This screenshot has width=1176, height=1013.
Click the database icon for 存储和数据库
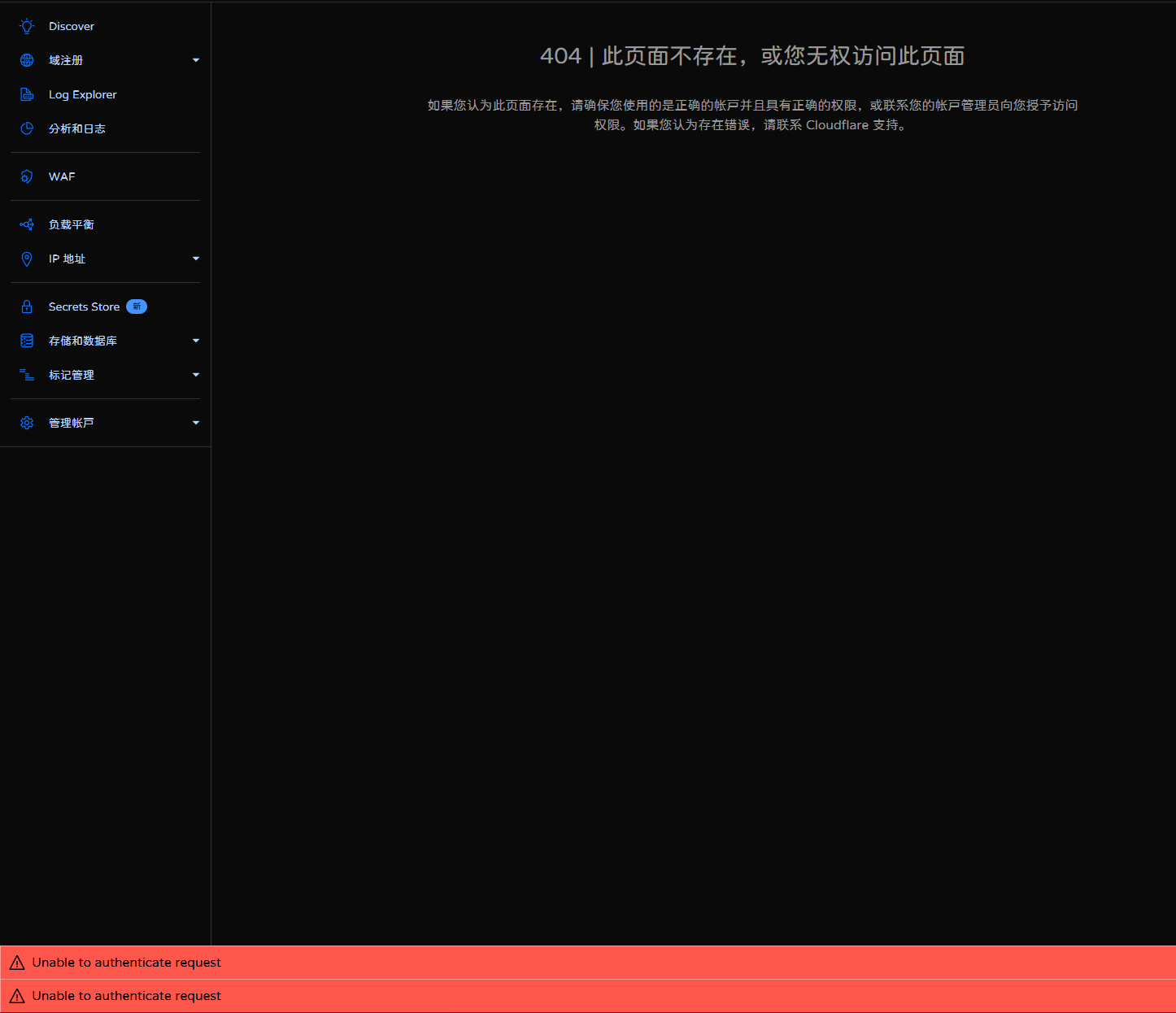click(27, 341)
